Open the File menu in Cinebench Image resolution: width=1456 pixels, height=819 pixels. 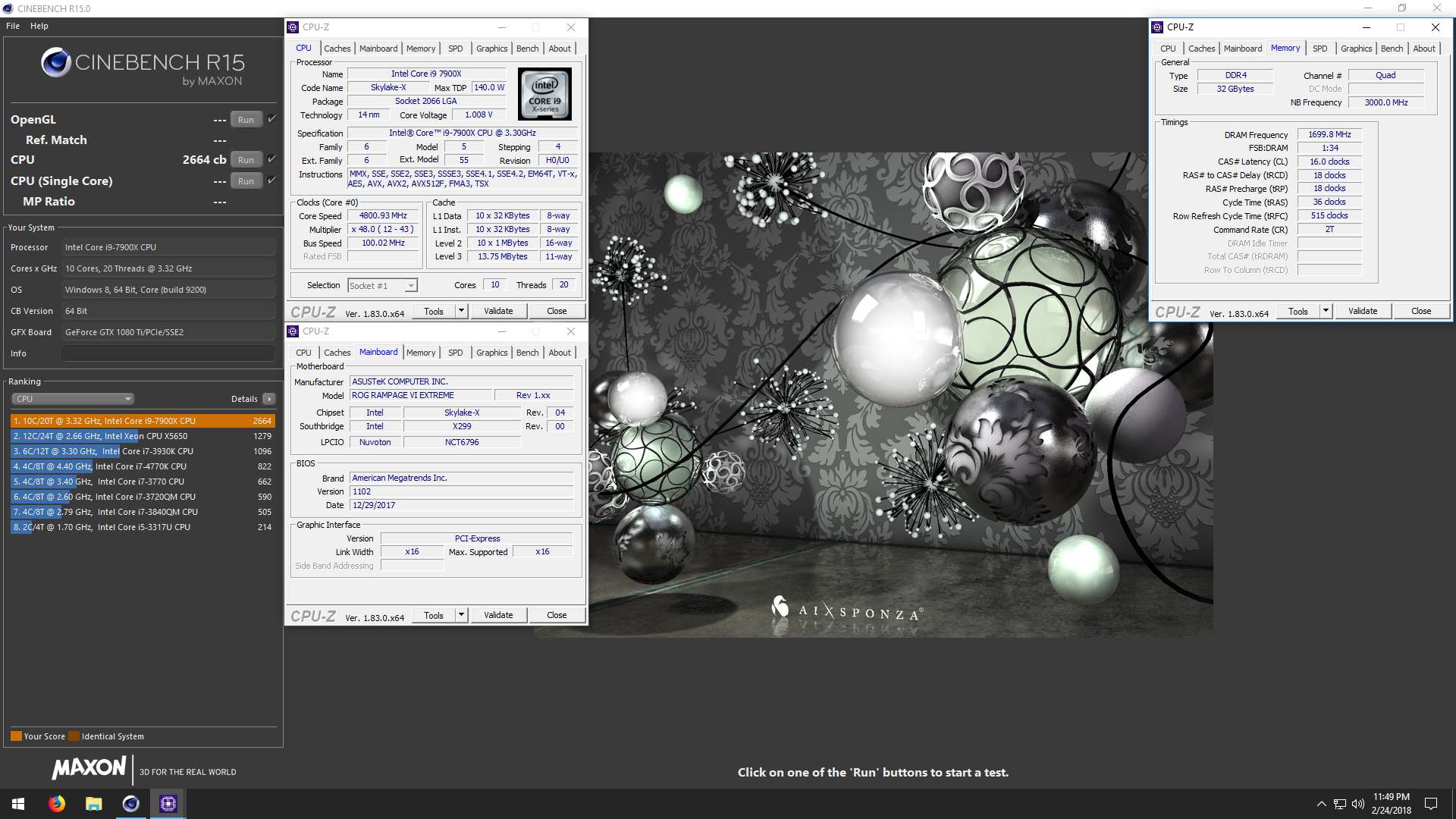coord(13,26)
